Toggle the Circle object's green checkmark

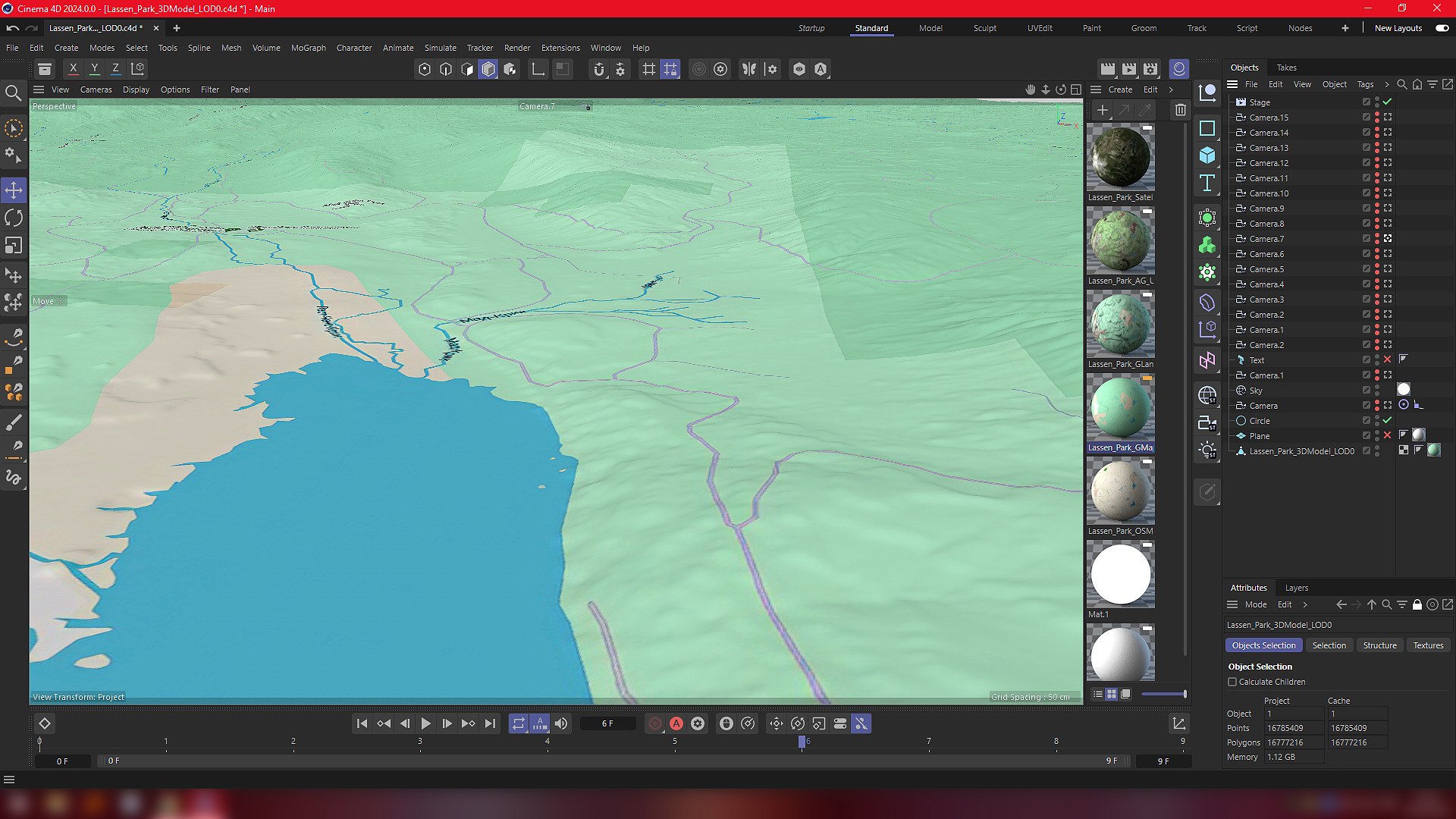(1387, 420)
